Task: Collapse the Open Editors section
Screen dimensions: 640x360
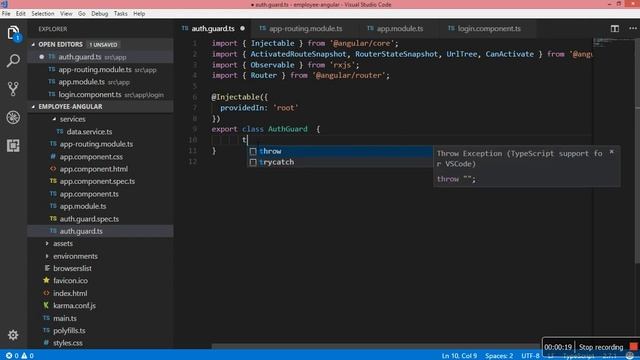Action: [33, 44]
